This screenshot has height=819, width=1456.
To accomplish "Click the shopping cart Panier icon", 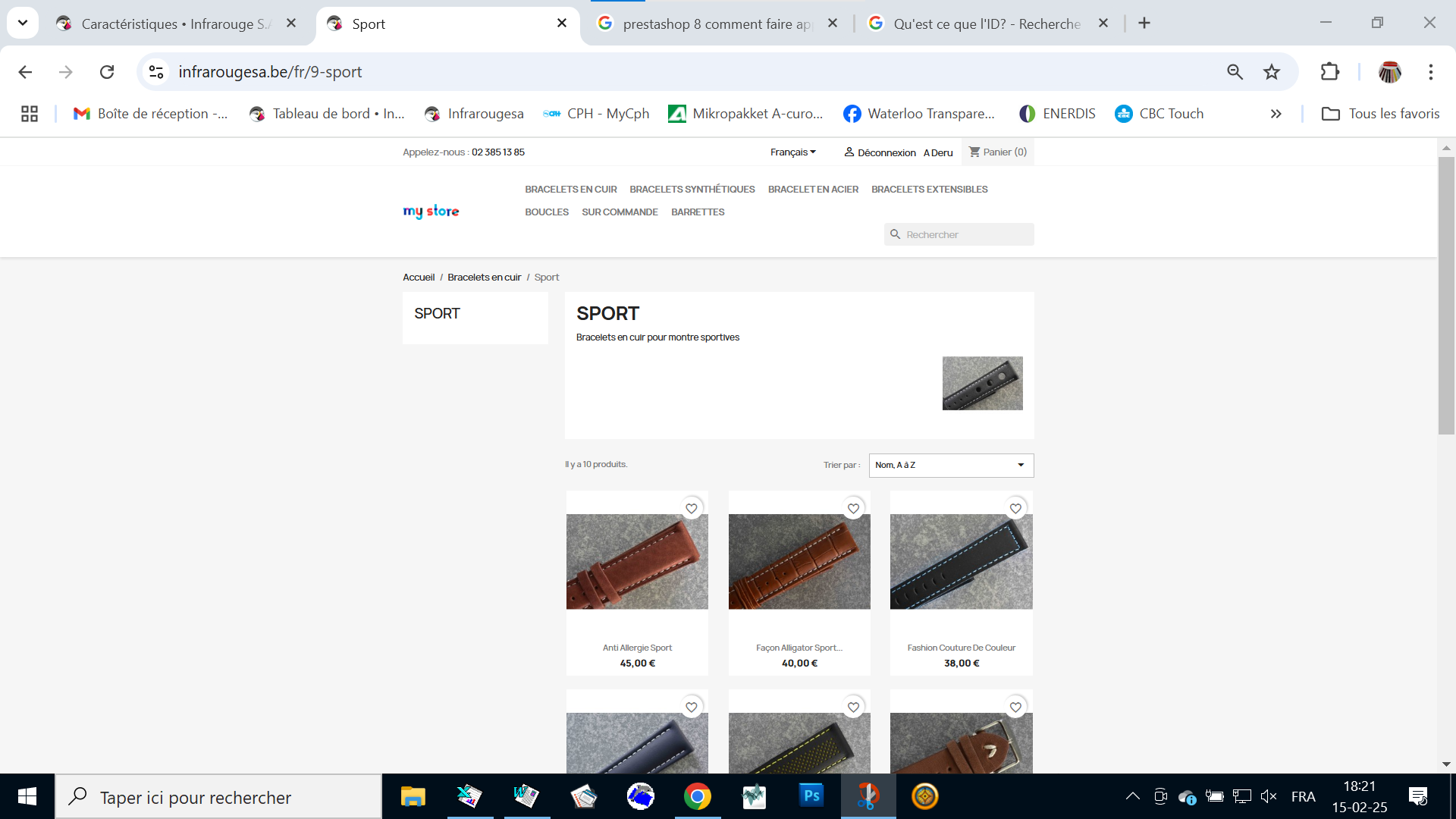I will point(974,152).
